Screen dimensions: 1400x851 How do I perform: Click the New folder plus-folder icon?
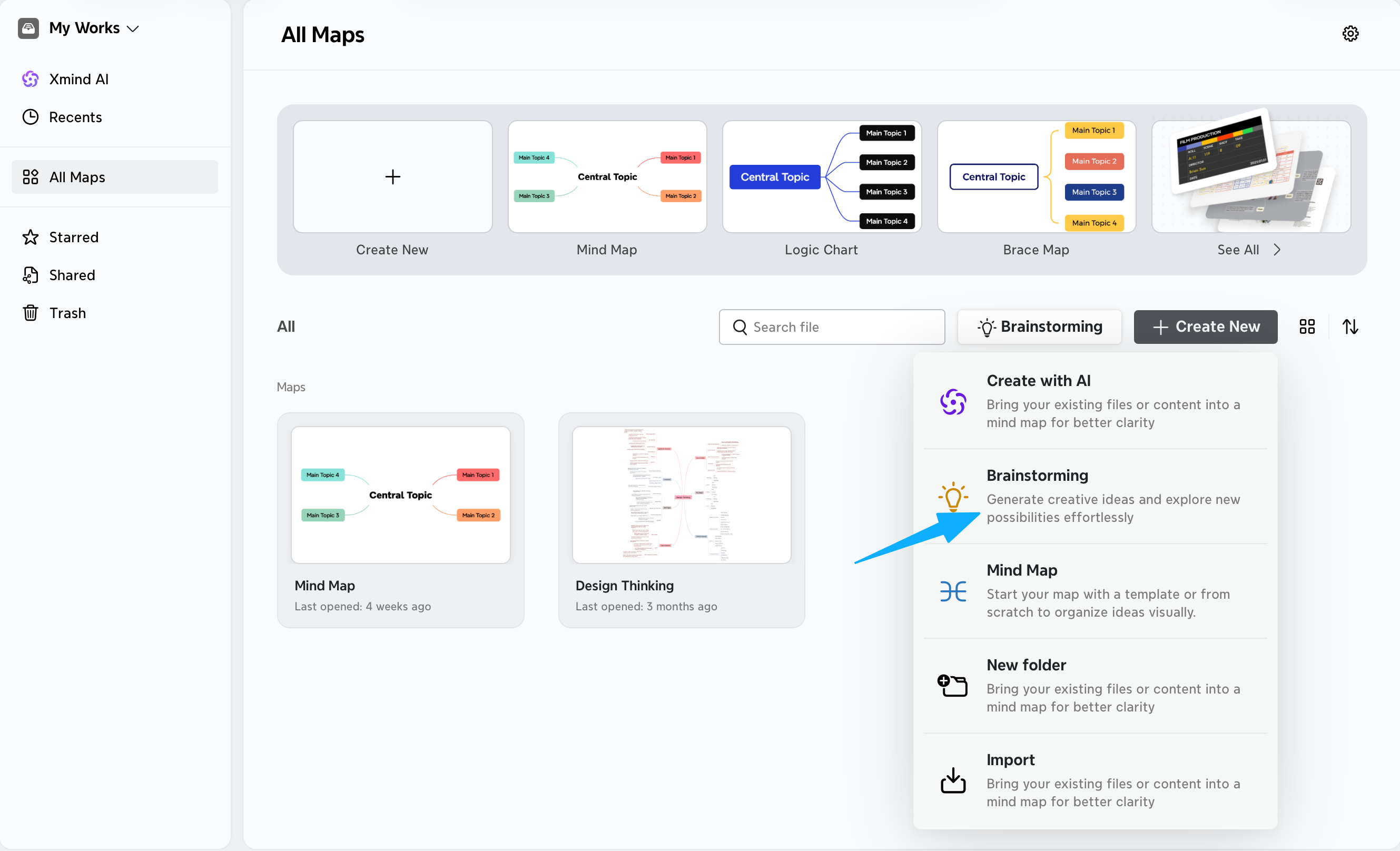[952, 685]
